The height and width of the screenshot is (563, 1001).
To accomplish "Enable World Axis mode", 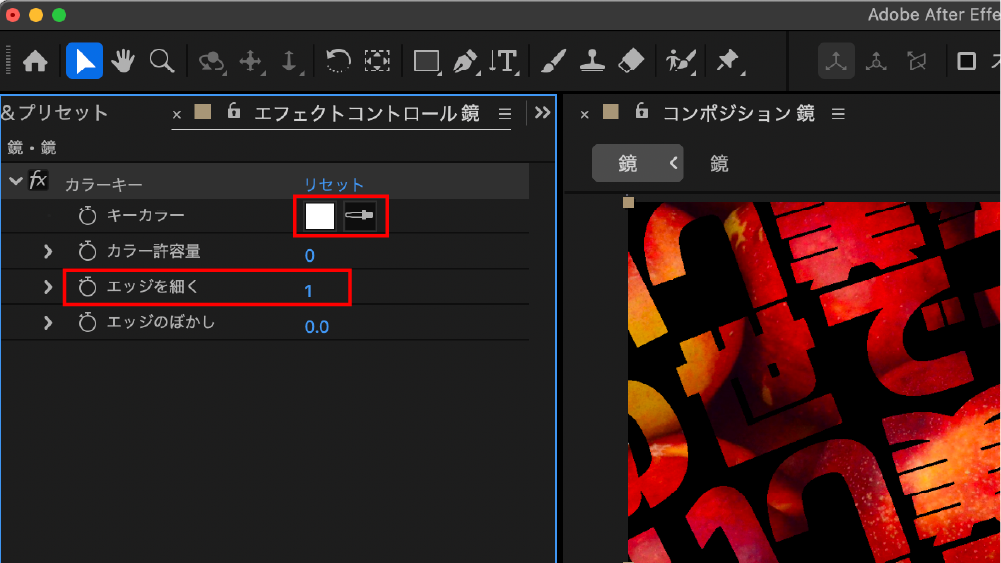I will point(876,61).
